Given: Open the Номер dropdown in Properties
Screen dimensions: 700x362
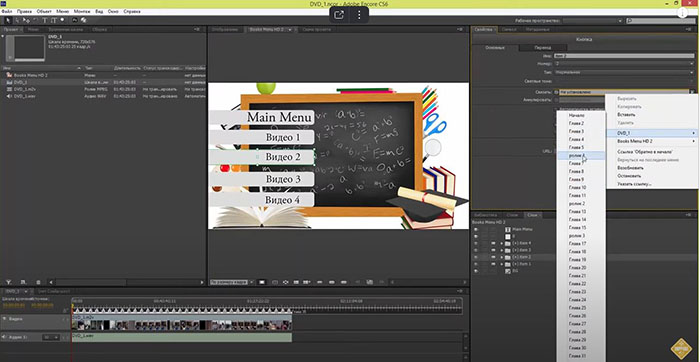Looking at the screenshot, I should tap(624, 64).
